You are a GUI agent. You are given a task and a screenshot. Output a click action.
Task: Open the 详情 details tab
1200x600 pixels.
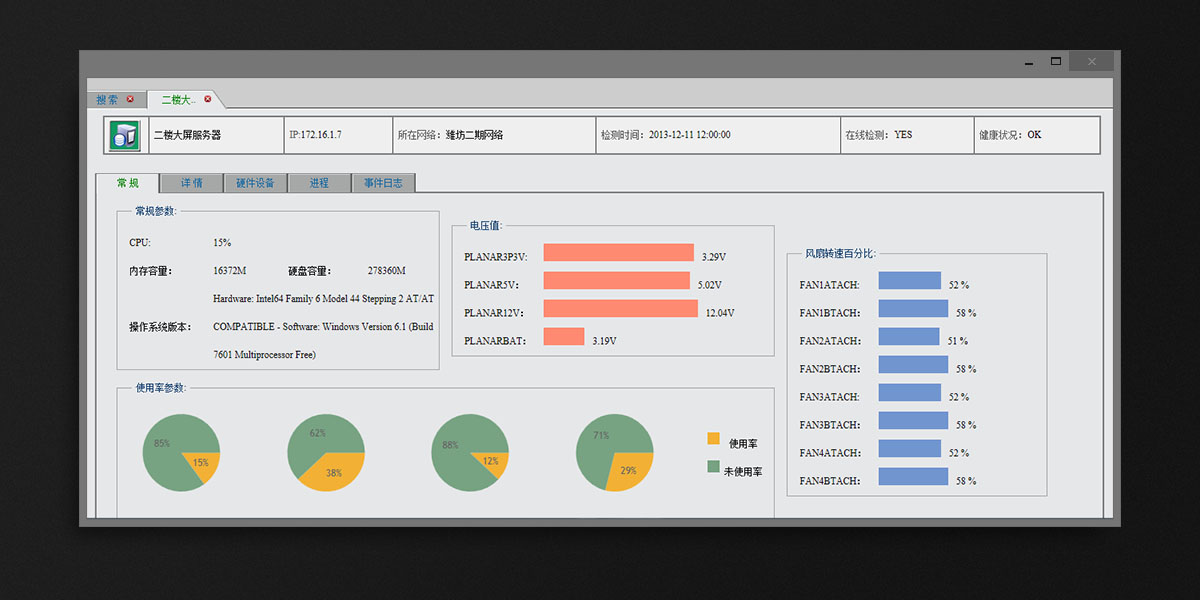tap(191, 184)
